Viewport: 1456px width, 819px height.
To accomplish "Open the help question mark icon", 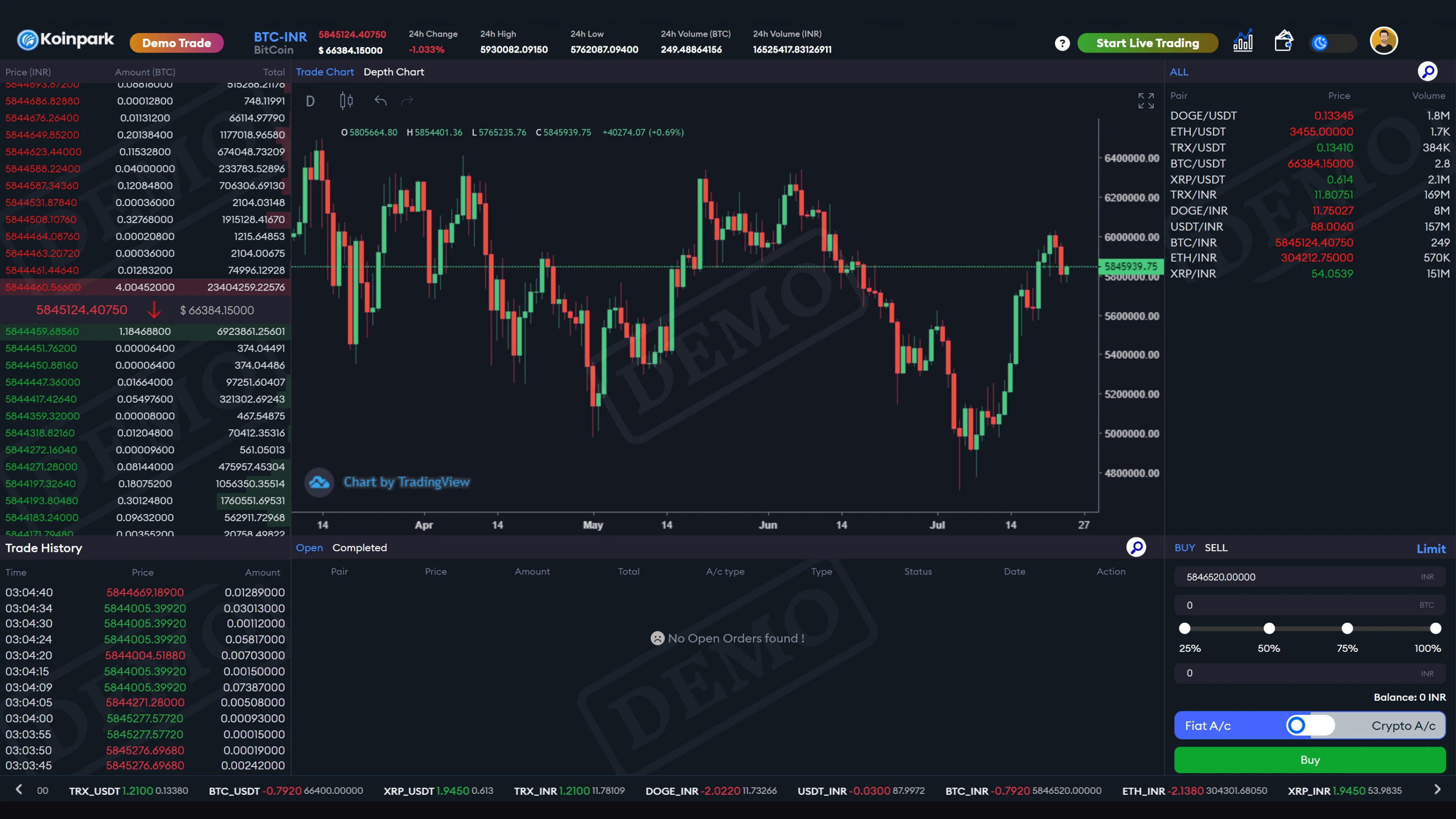I will tap(1062, 42).
